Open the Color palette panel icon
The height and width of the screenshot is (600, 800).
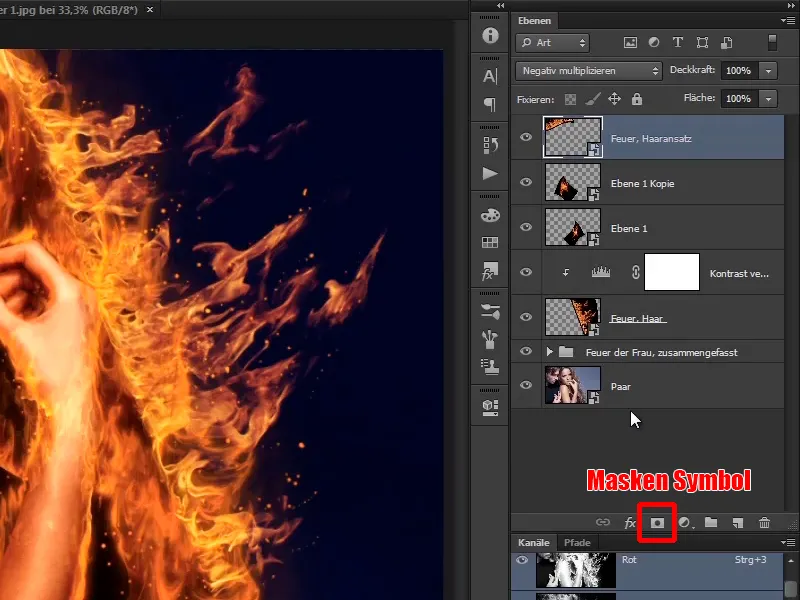point(490,215)
